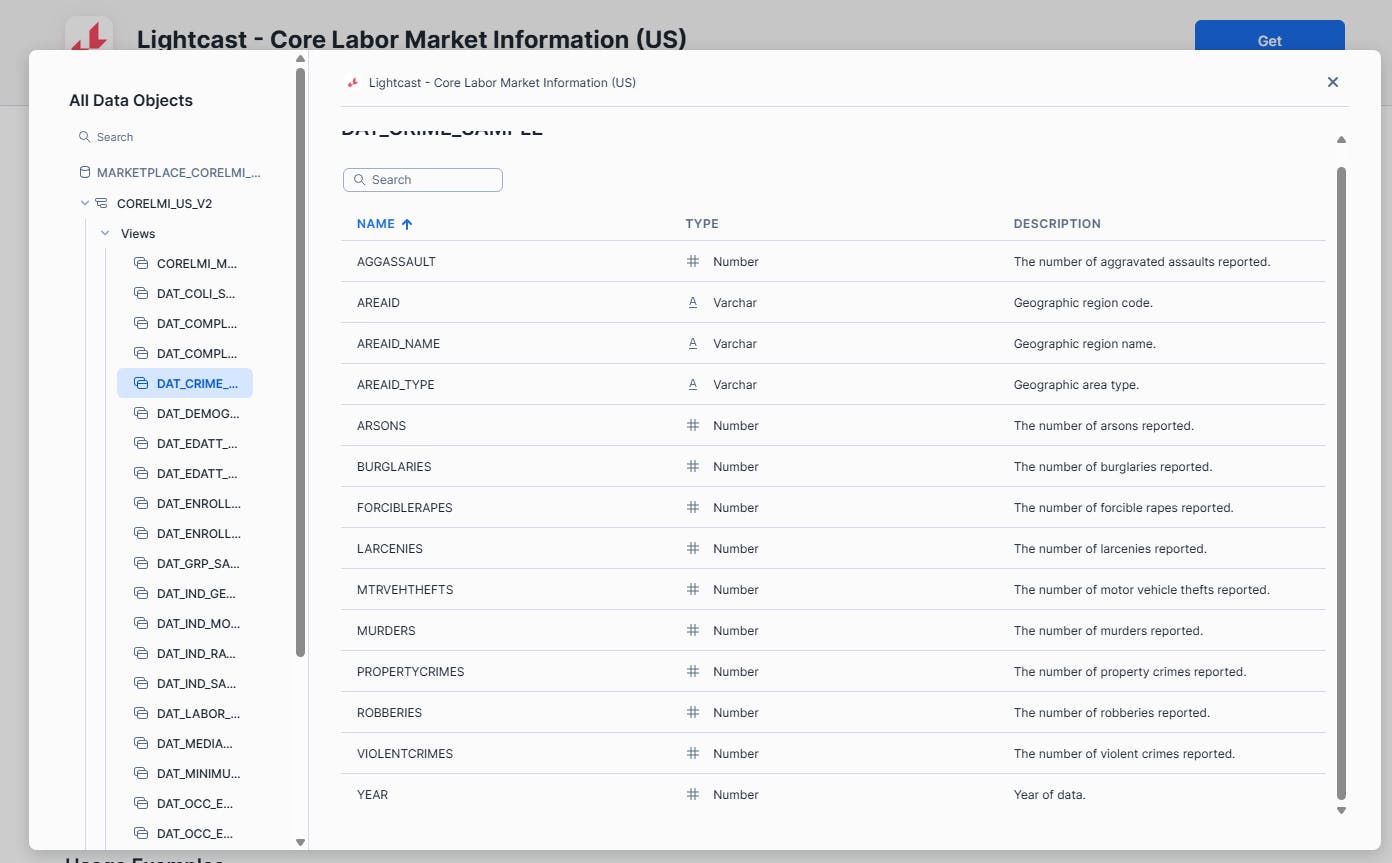
Task: Click the view icon beside DAT_MEDIA...
Action: 141,743
